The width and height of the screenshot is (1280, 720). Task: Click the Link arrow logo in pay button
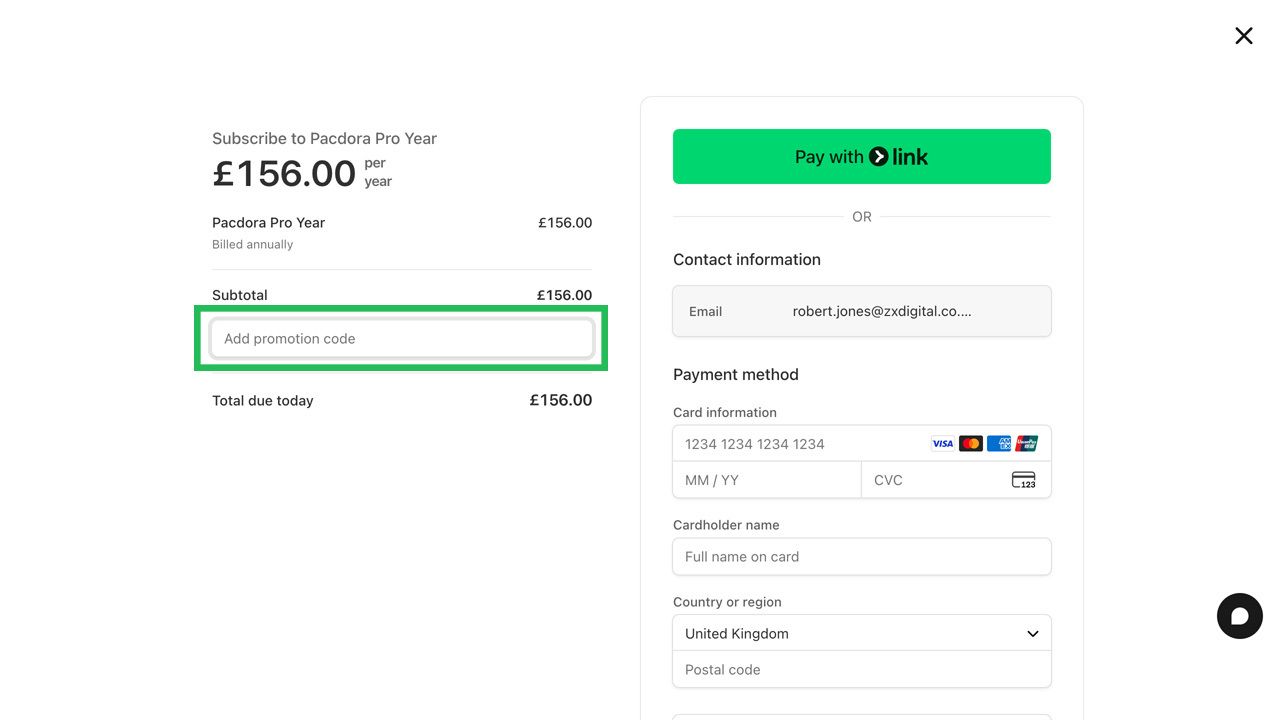pos(878,156)
